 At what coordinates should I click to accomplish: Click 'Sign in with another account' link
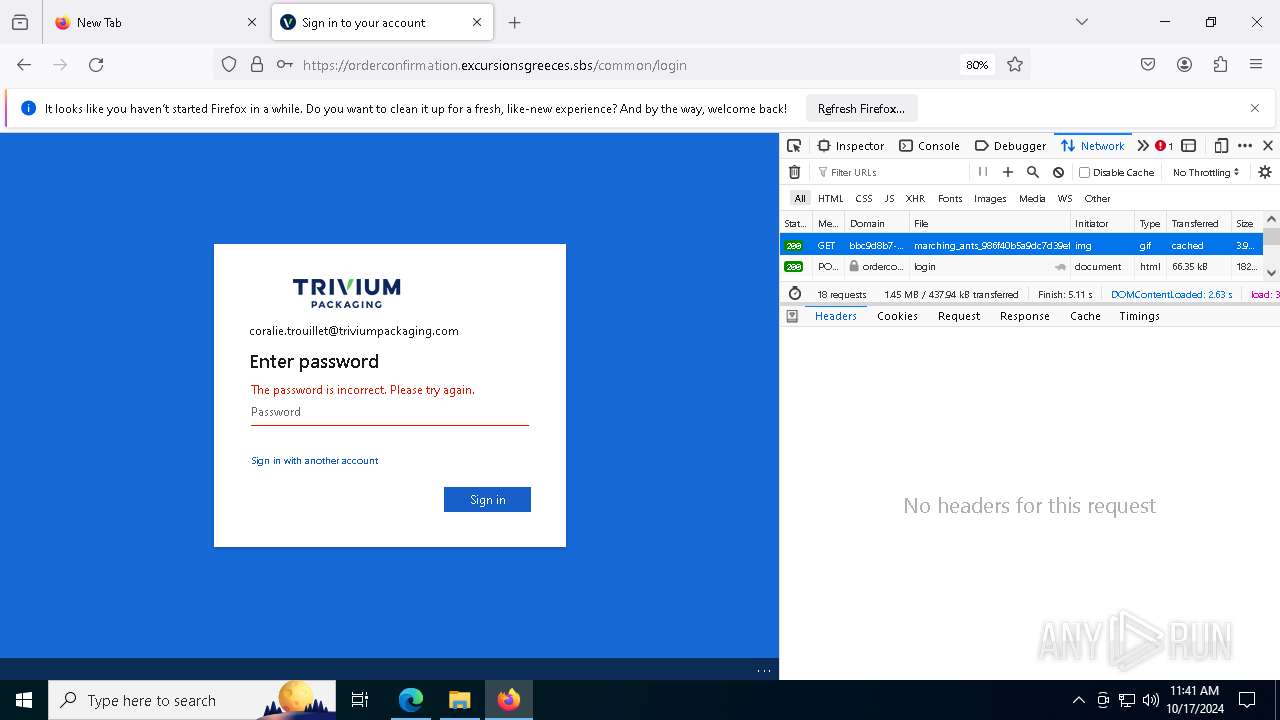tap(314, 461)
